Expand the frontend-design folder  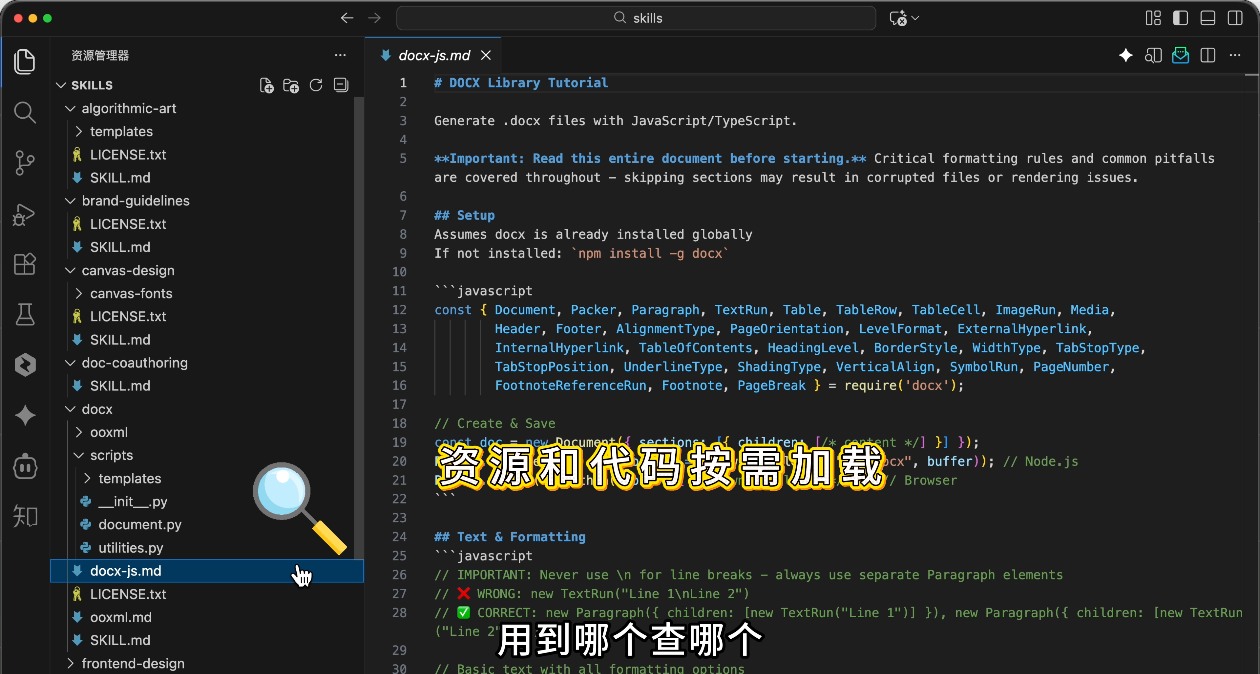point(133,663)
